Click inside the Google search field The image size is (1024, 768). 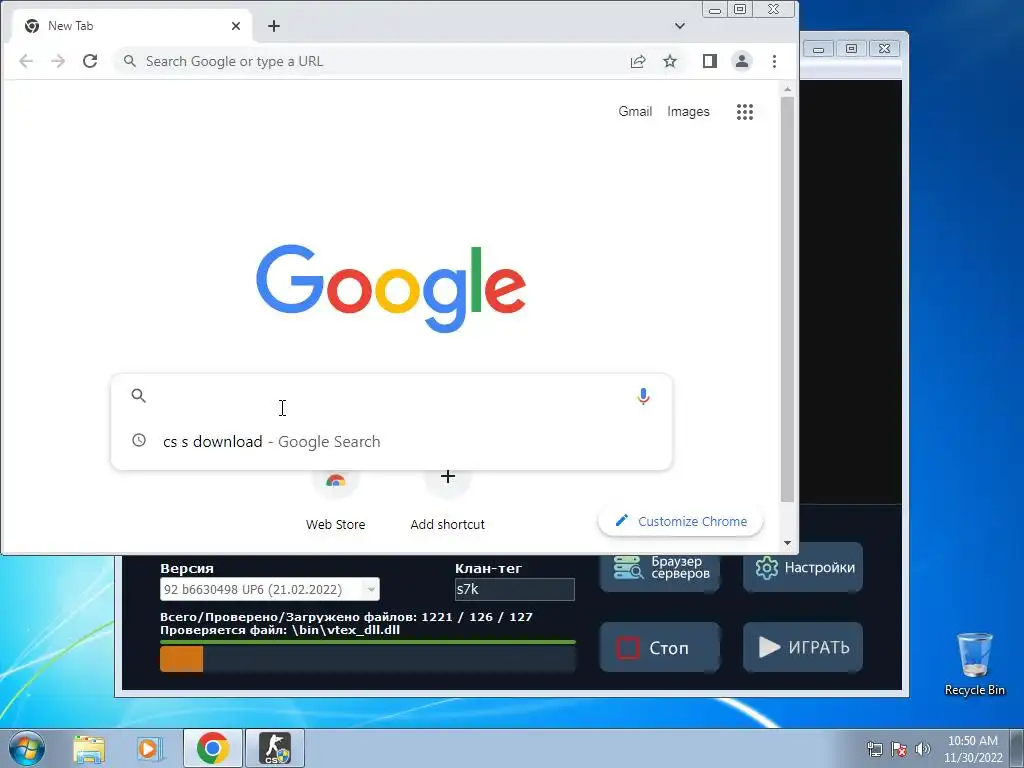(392, 396)
